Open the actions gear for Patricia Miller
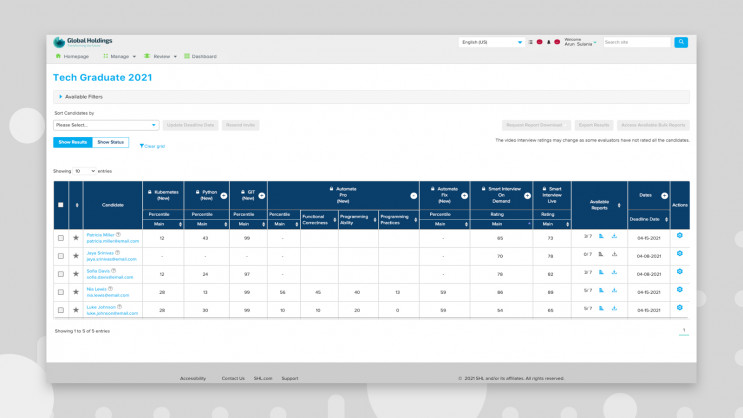This screenshot has height=418, width=743. click(680, 236)
